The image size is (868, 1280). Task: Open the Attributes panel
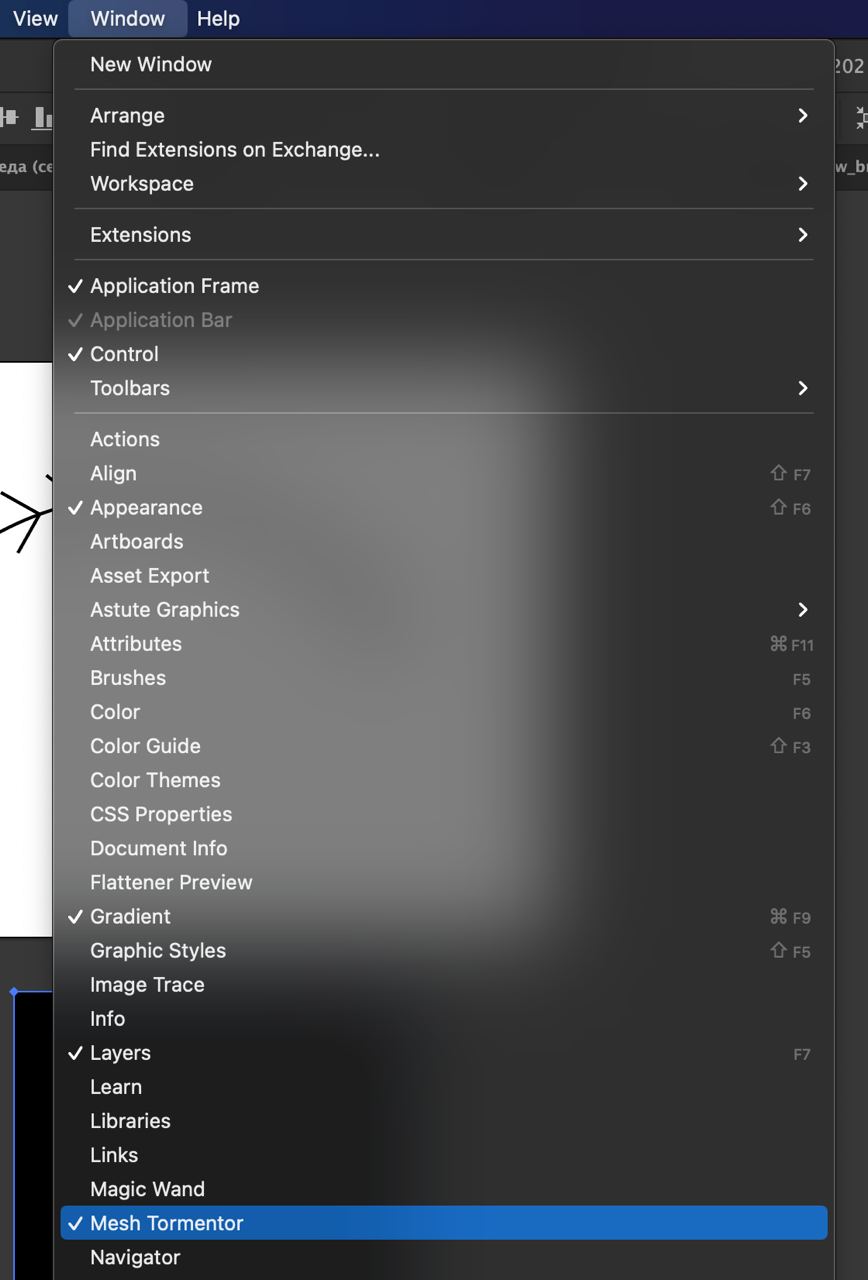[x=444, y=643]
